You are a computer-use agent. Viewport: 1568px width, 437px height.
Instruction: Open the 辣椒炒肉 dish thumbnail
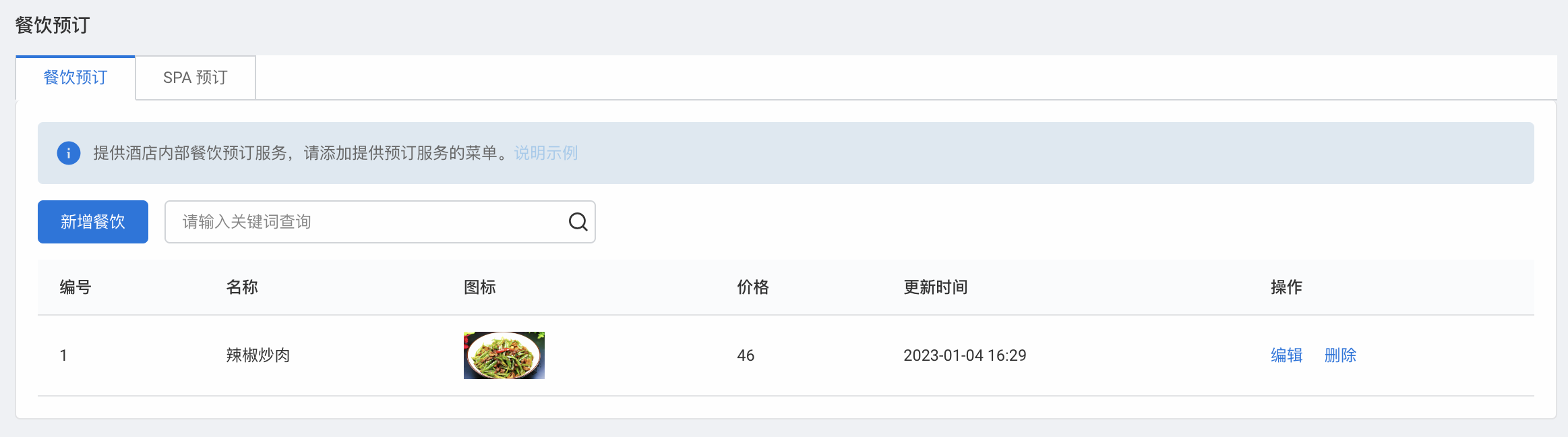click(x=504, y=355)
